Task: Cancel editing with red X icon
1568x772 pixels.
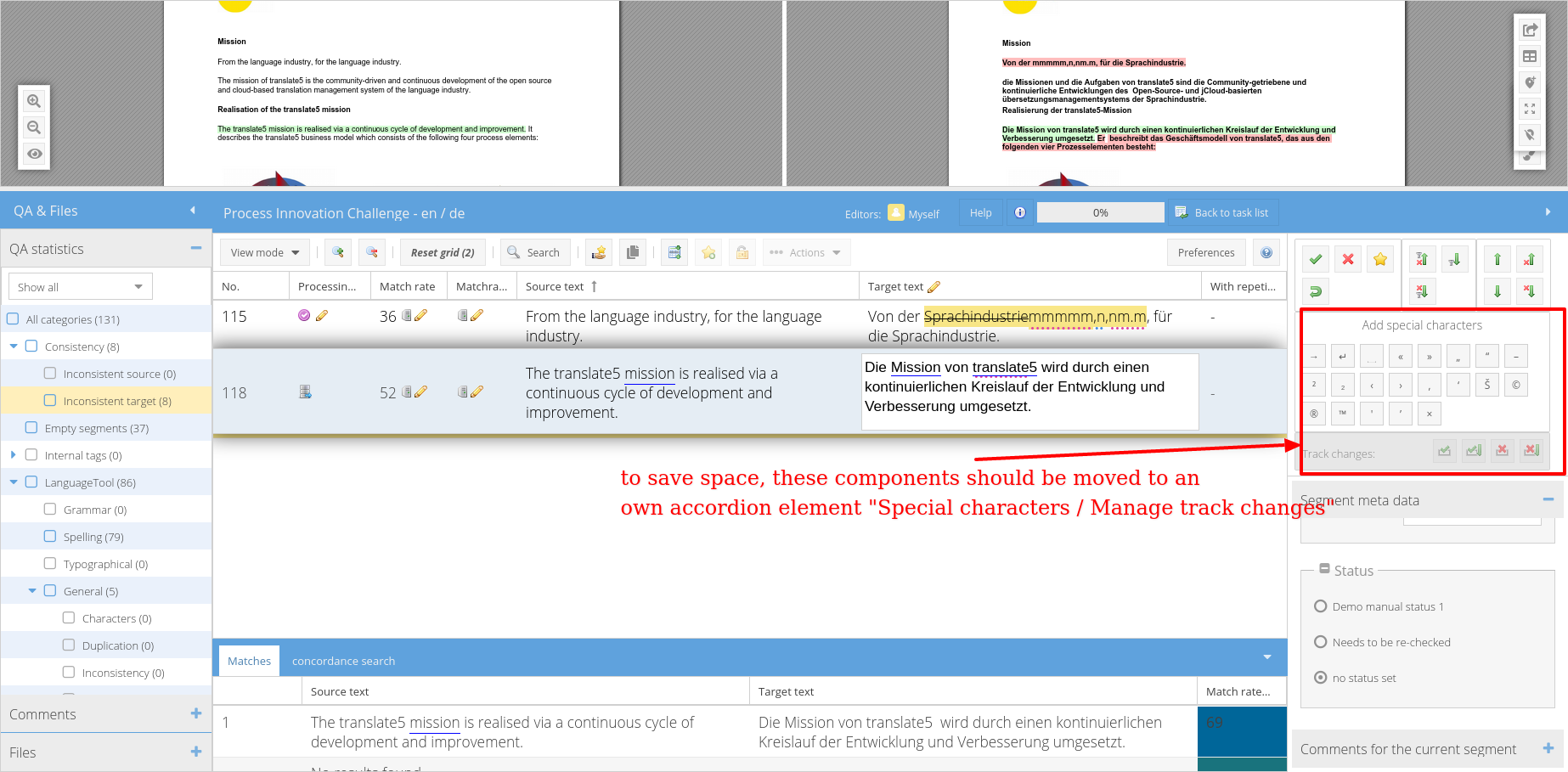Action: click(x=1348, y=260)
